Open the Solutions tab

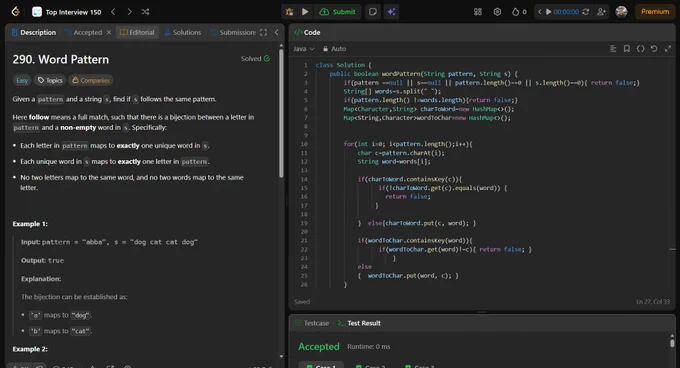tap(183, 33)
